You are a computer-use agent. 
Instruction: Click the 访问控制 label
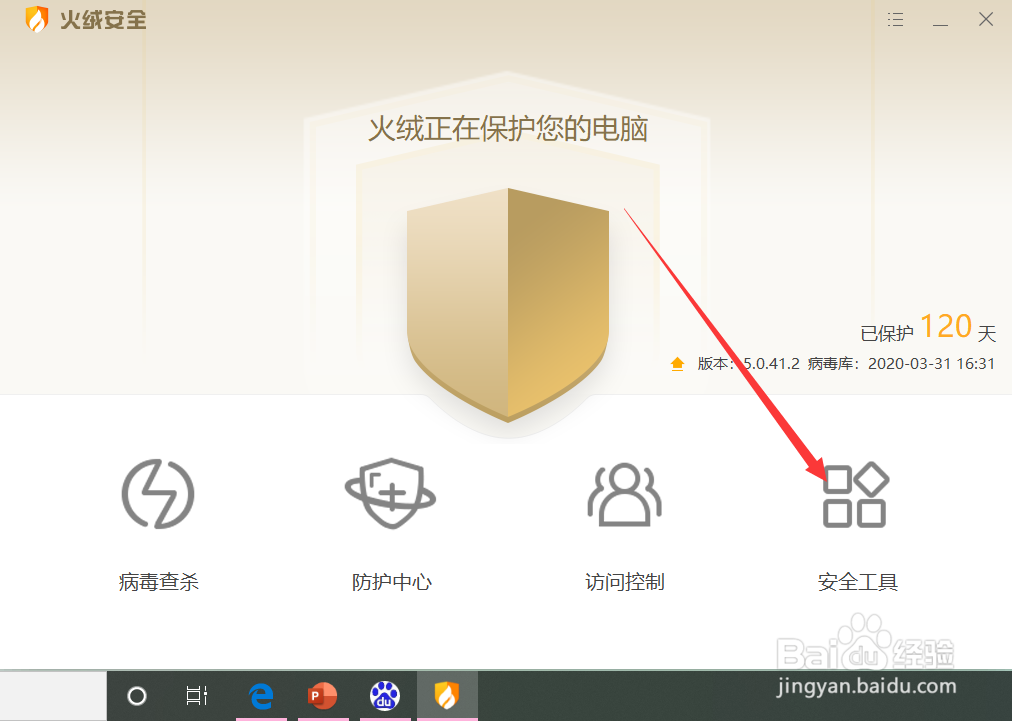click(x=625, y=582)
